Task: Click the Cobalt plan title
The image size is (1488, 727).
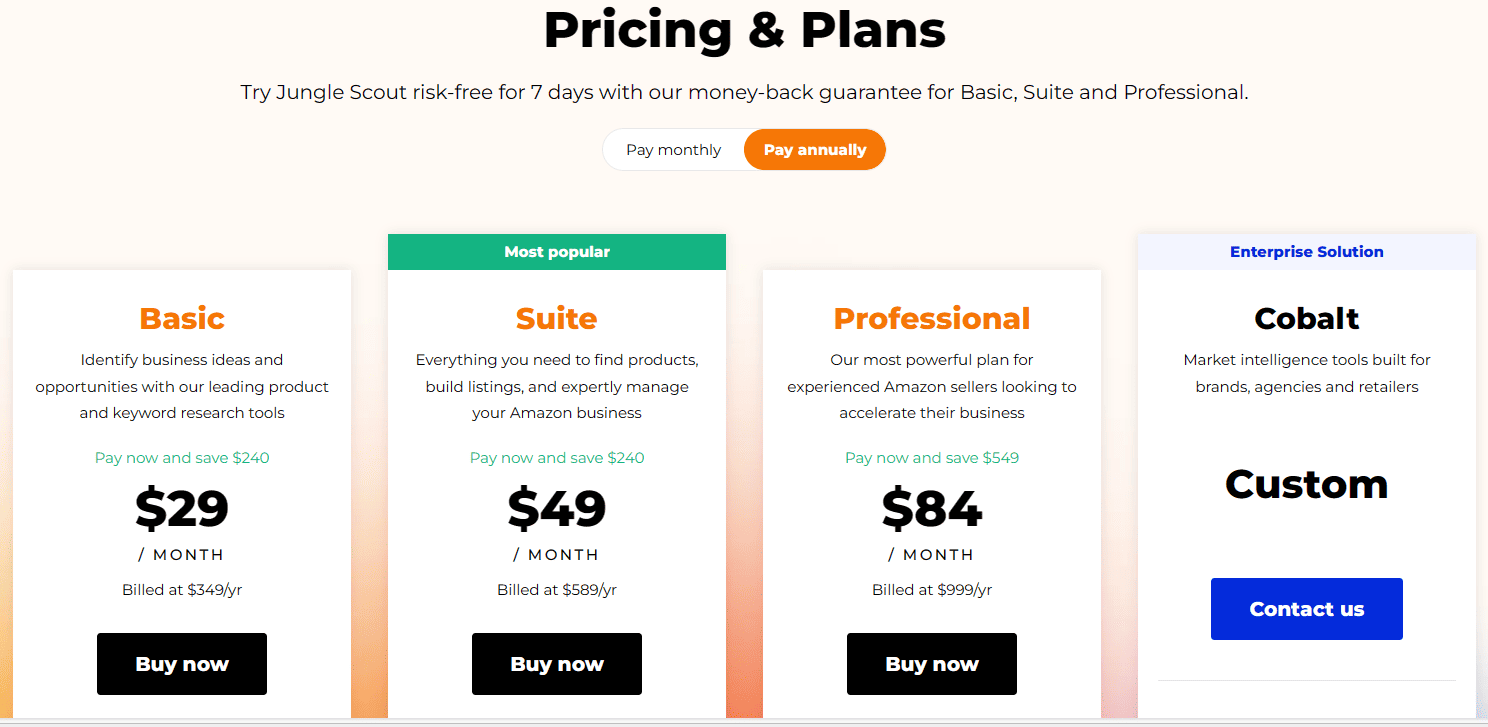Action: 1306,318
